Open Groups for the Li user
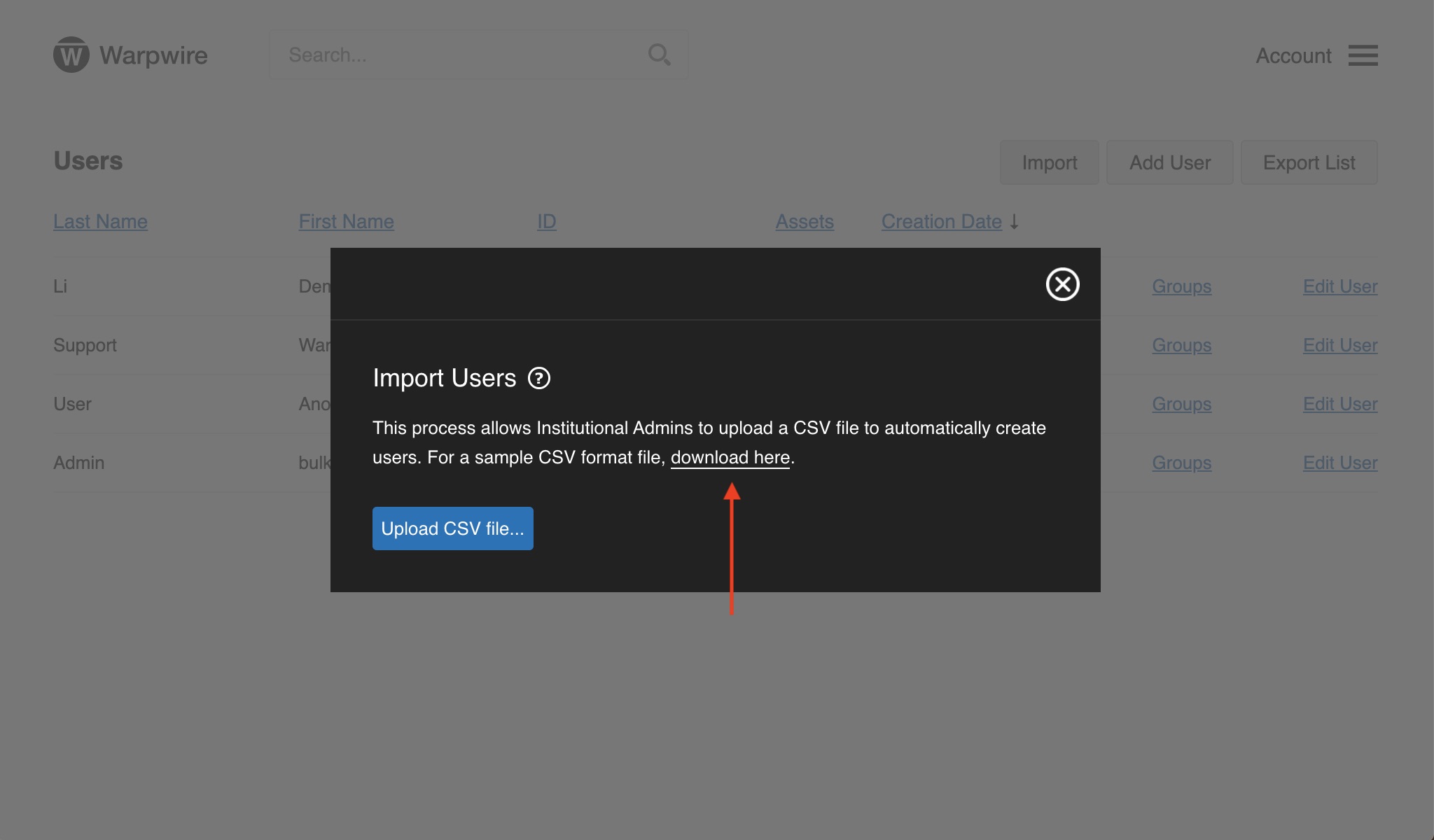Viewport: 1434px width, 840px height. [1181, 286]
